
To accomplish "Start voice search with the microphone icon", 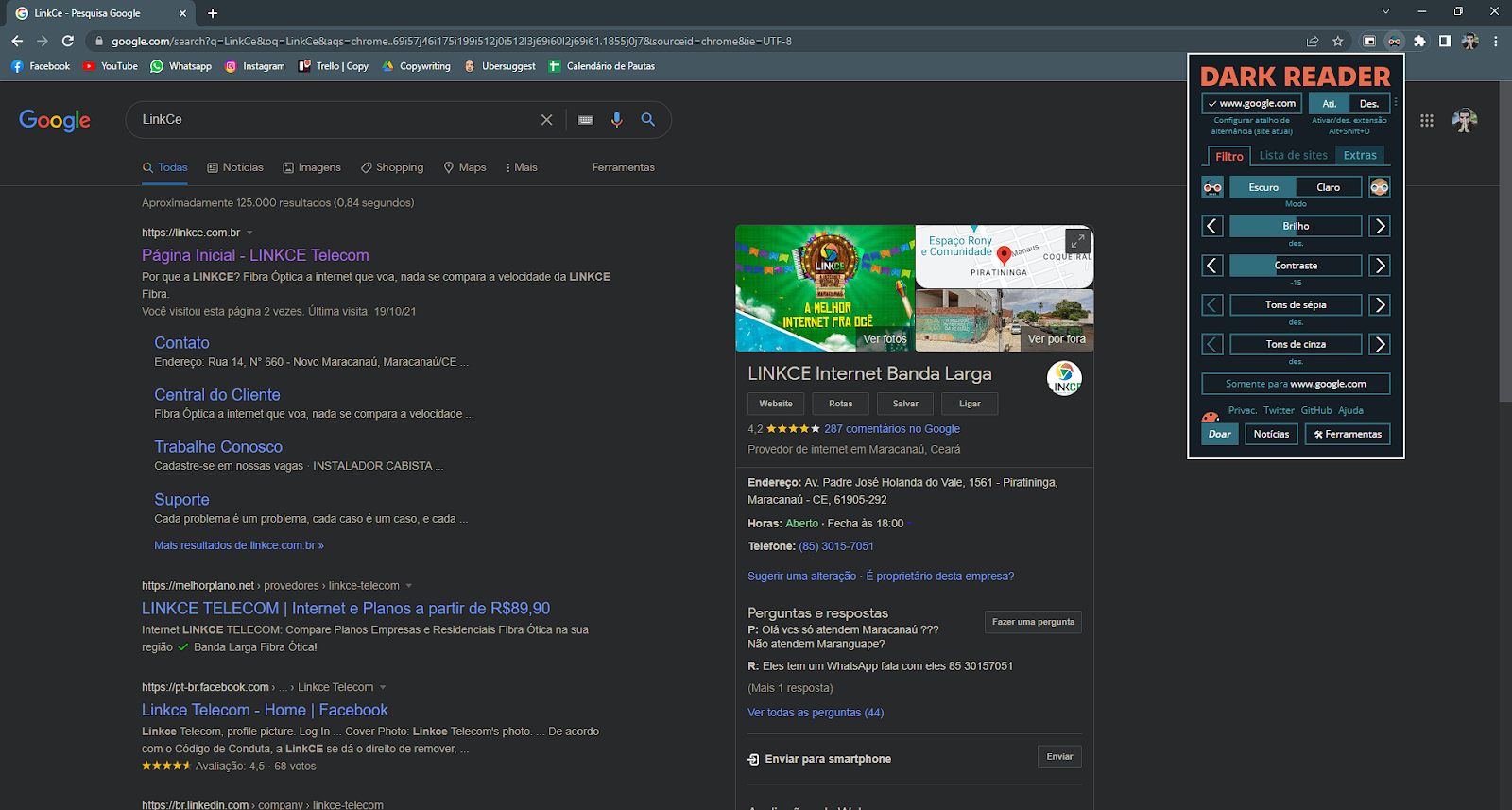I will [616, 120].
